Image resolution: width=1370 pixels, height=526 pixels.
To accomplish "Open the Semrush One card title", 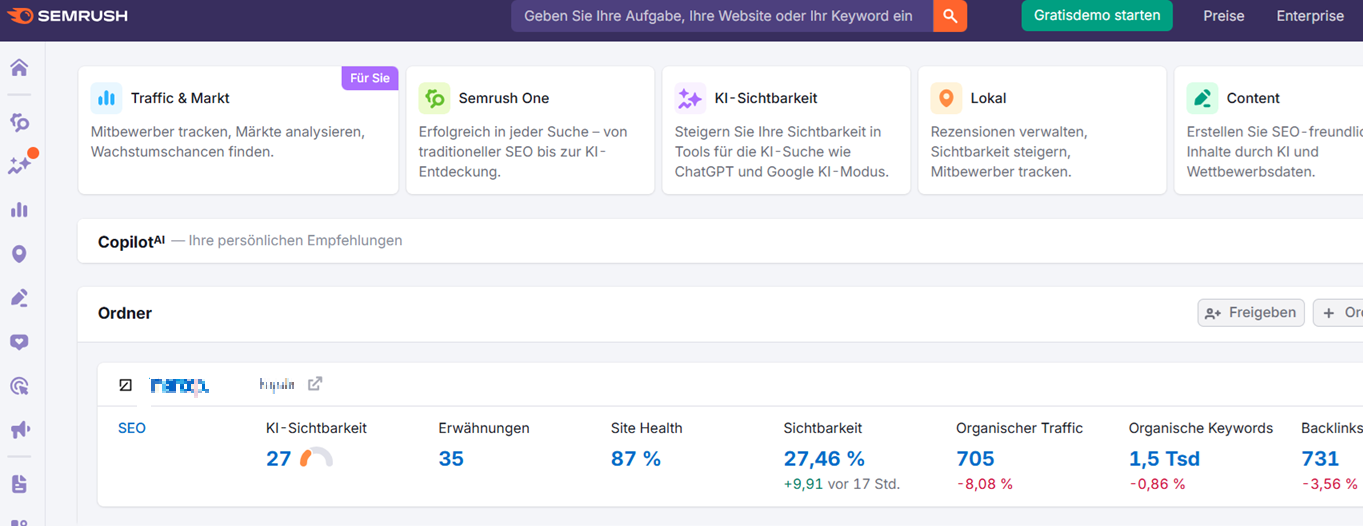I will (x=504, y=98).
